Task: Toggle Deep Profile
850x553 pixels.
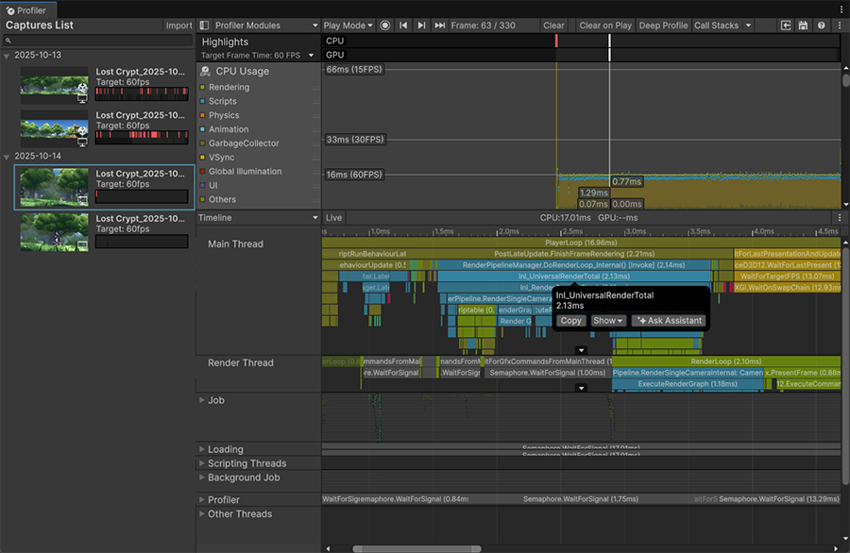Action: pyautogui.click(x=663, y=25)
